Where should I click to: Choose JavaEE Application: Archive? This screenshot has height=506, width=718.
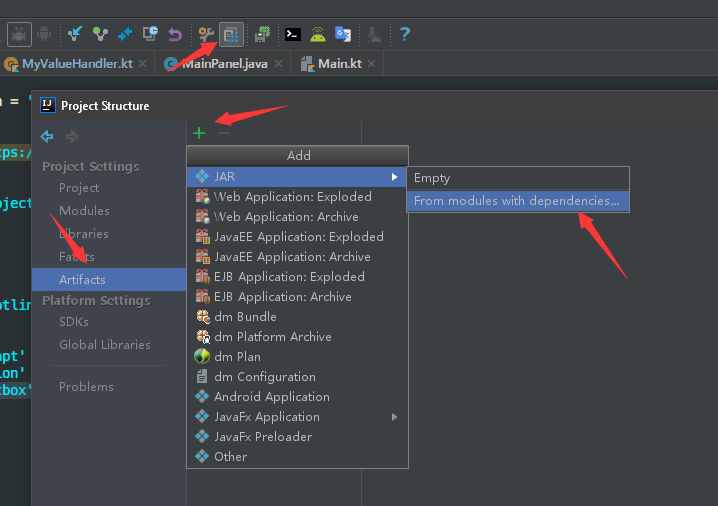click(297, 256)
